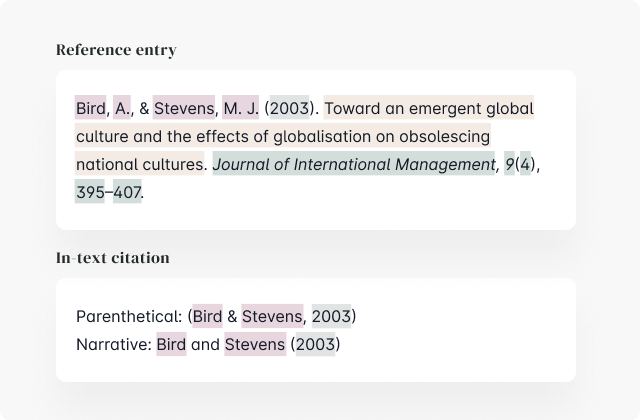Click "Stevens" in the reference entry

click(x=184, y=108)
